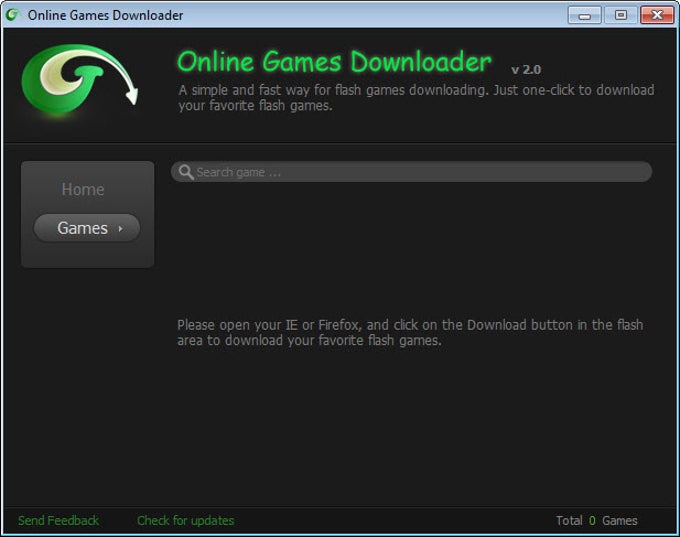The height and width of the screenshot is (537, 680).
Task: Minimize the Online Games Downloader window
Action: tap(585, 15)
